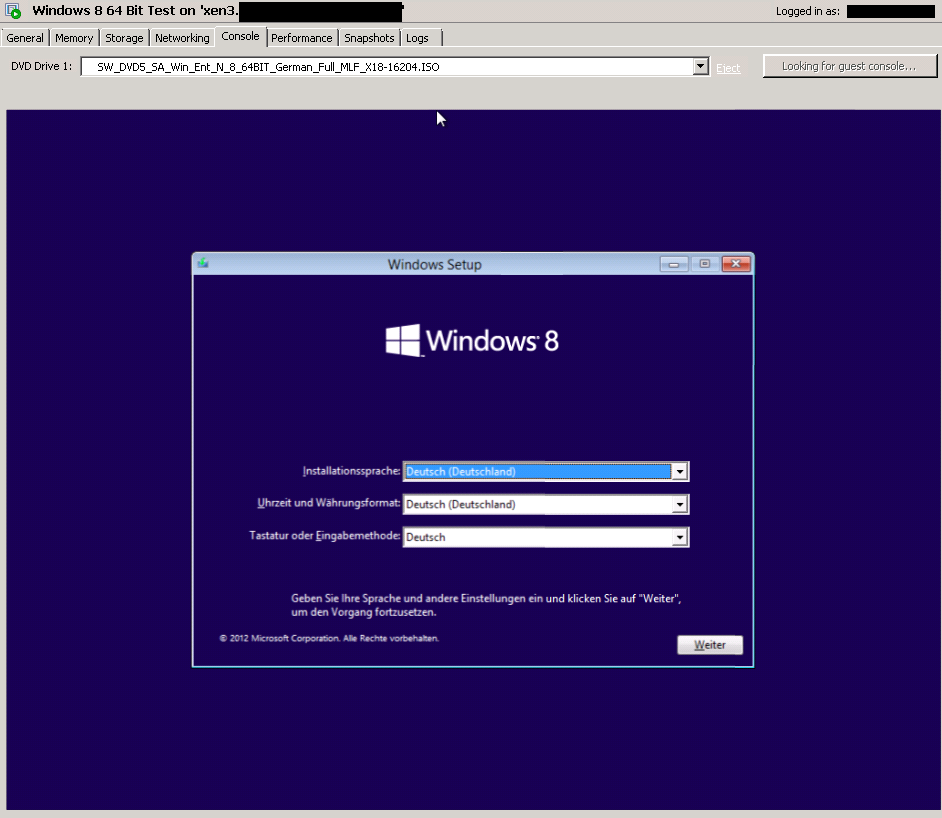This screenshot has width=942, height=818.
Task: Open the Snapshots tab
Action: (x=369, y=38)
